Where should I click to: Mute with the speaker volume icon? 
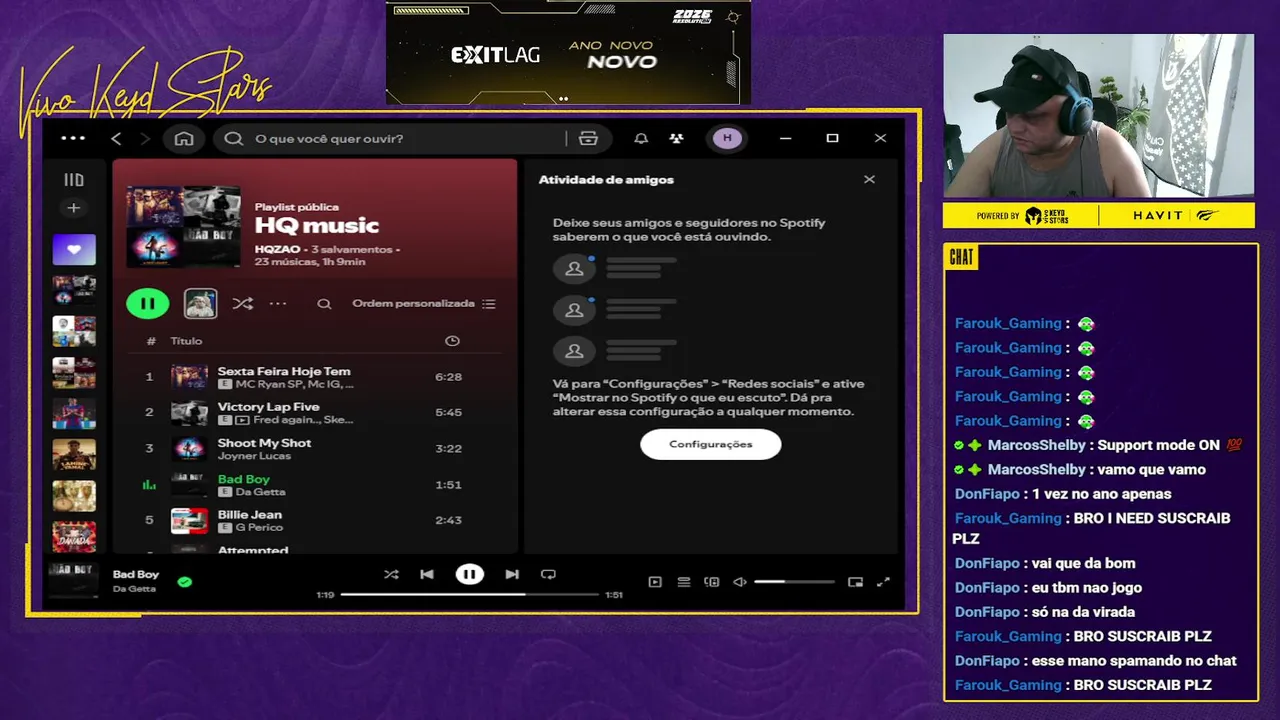pyautogui.click(x=740, y=582)
